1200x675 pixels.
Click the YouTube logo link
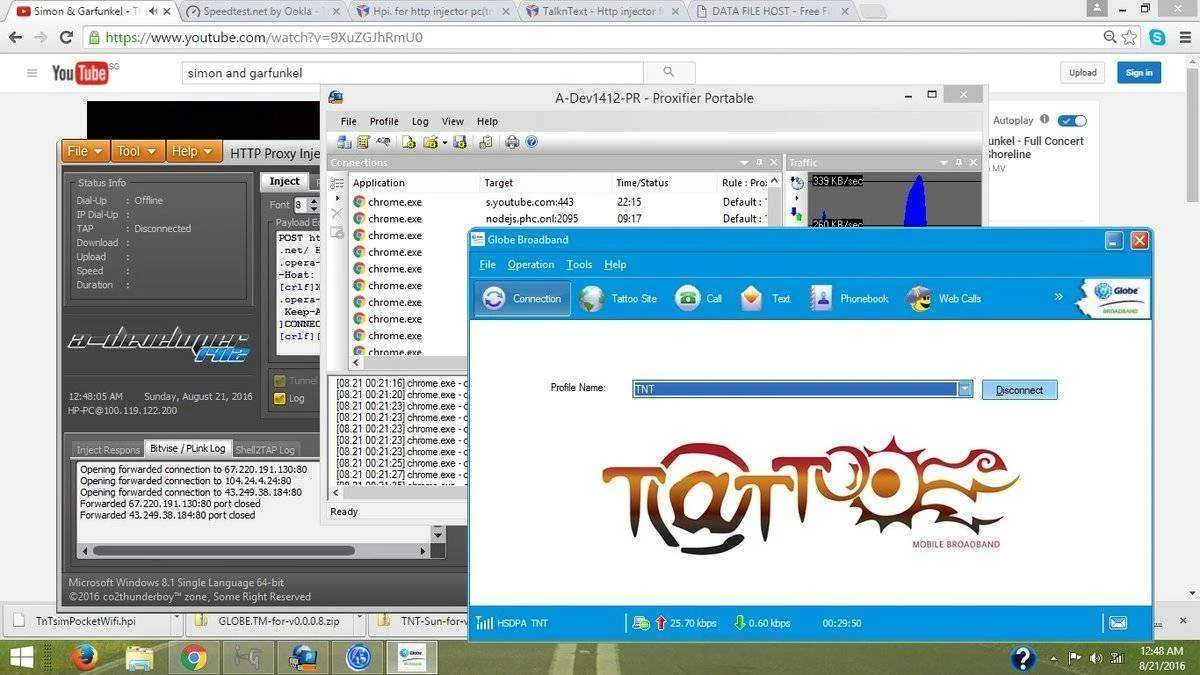79,73
